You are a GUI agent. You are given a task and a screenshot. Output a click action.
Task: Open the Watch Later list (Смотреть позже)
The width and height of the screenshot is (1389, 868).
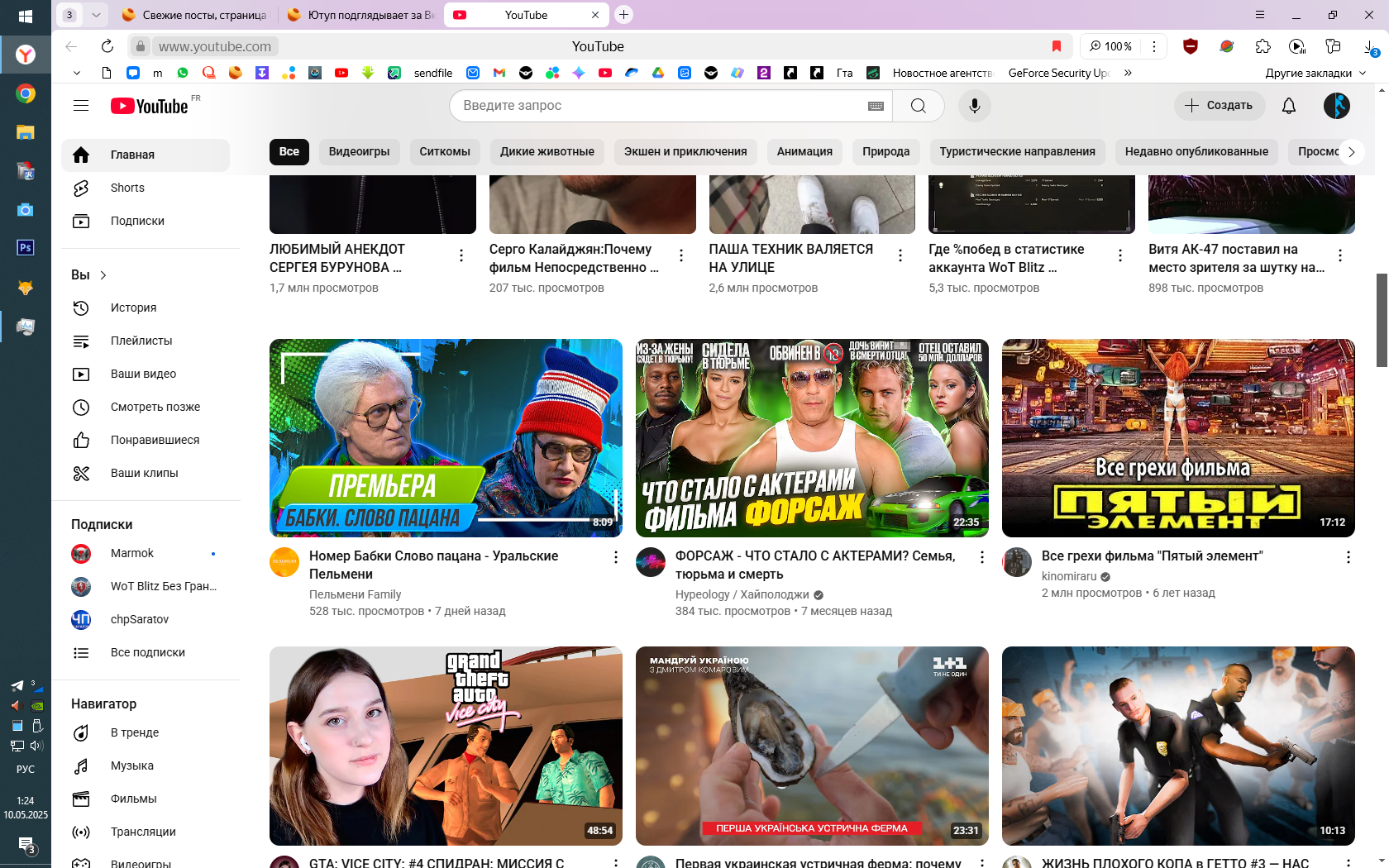click(155, 407)
